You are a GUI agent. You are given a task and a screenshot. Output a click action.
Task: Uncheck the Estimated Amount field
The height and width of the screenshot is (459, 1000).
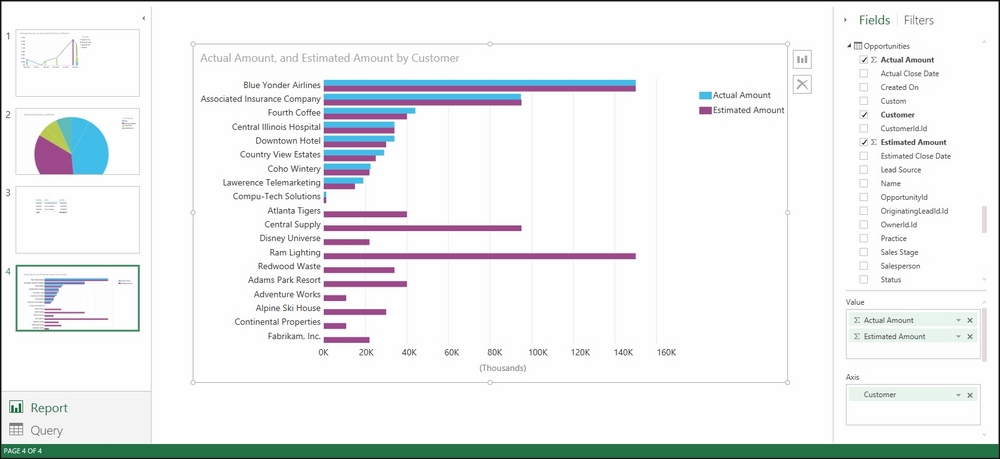(864, 142)
